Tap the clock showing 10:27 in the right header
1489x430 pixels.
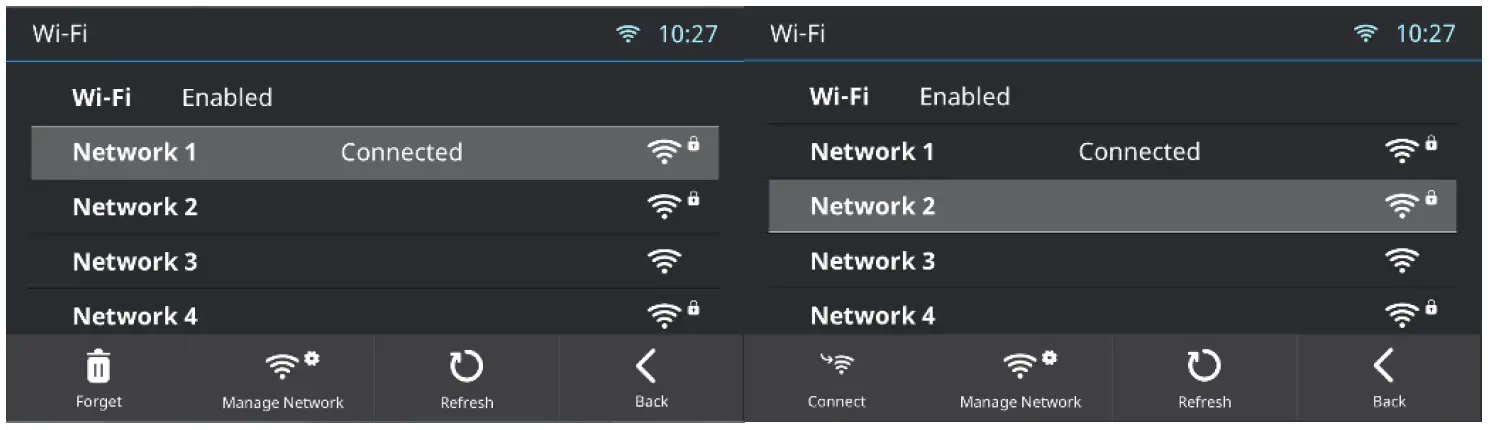pos(1426,33)
